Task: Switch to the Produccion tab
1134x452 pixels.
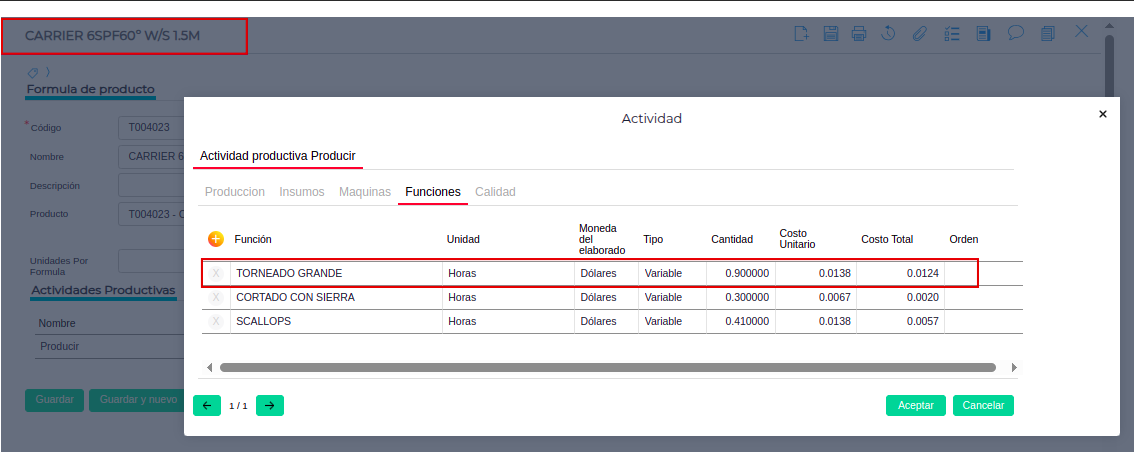Action: pyautogui.click(x=234, y=192)
